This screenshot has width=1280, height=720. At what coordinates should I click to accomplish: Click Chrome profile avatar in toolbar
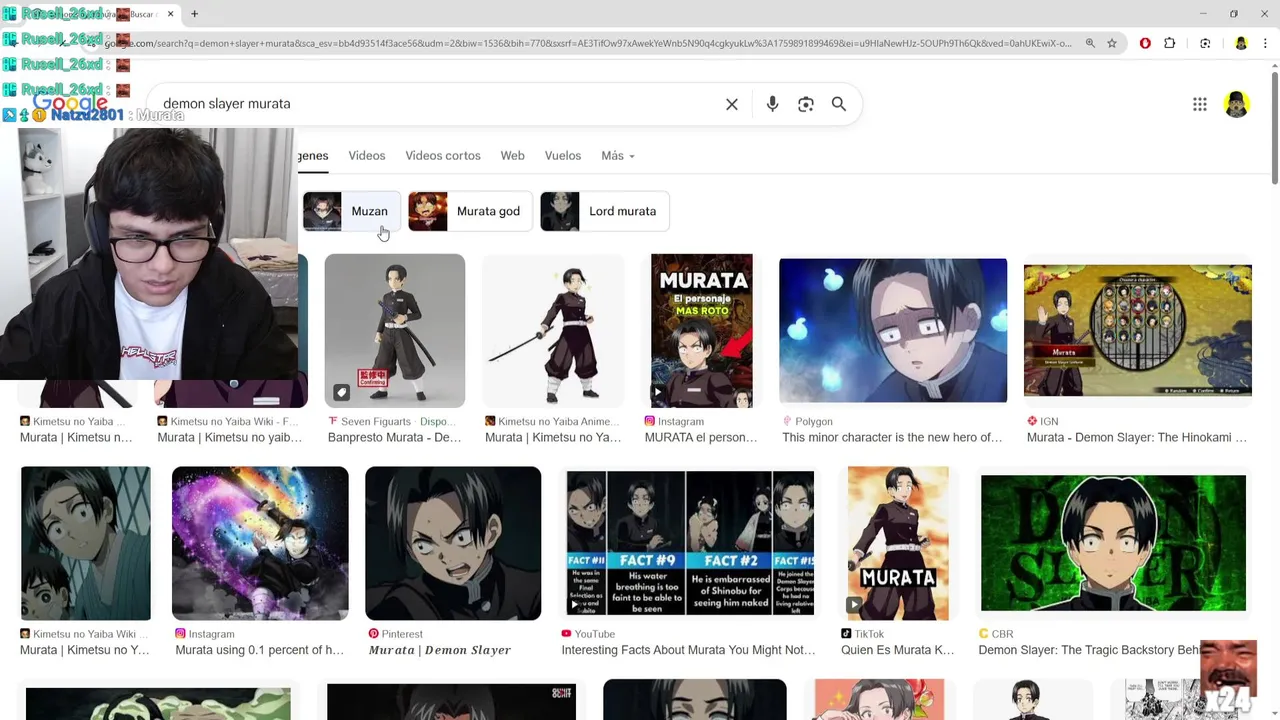click(1241, 43)
